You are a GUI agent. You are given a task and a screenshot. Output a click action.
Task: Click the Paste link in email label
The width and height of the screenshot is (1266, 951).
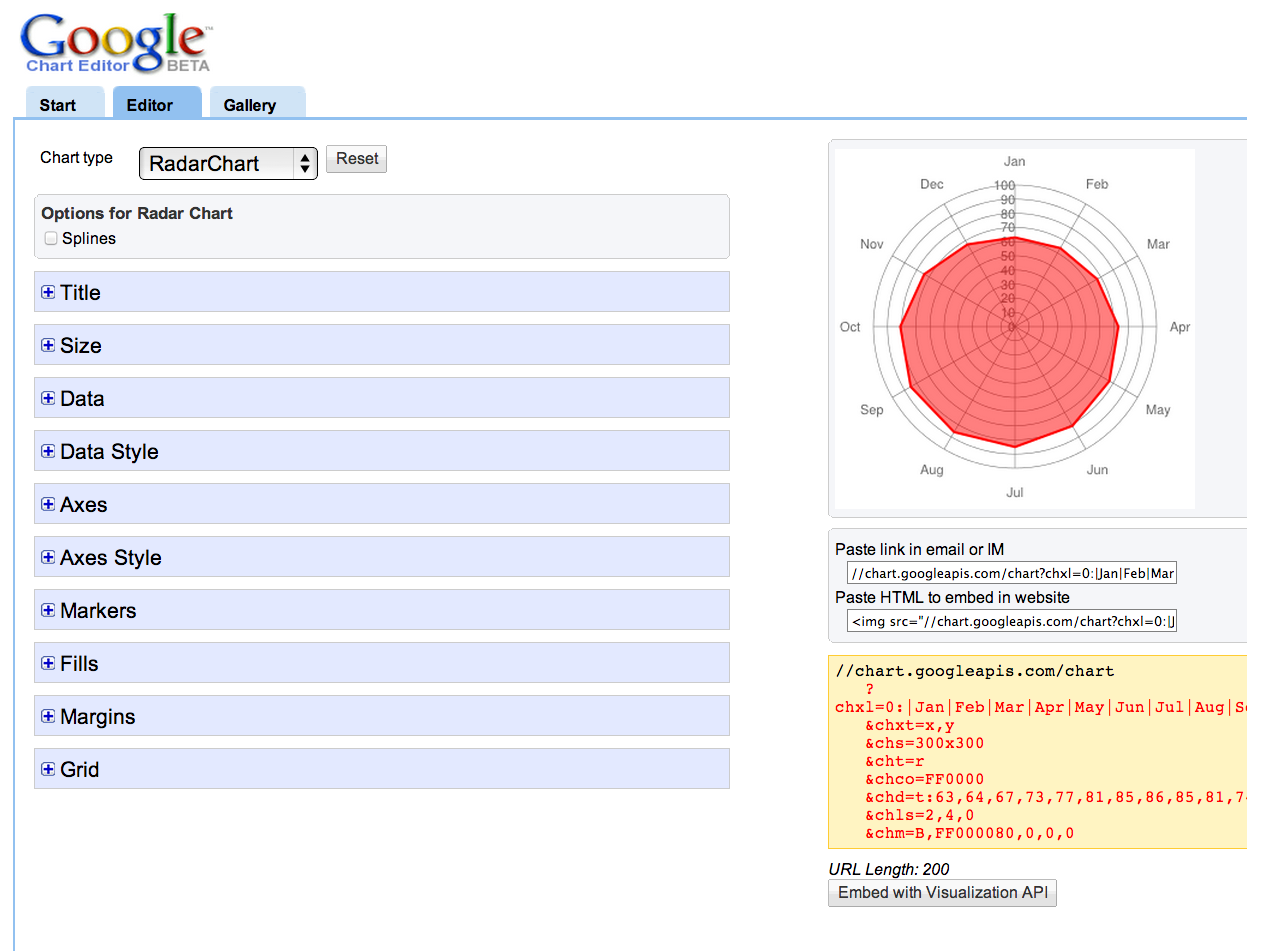click(x=920, y=549)
